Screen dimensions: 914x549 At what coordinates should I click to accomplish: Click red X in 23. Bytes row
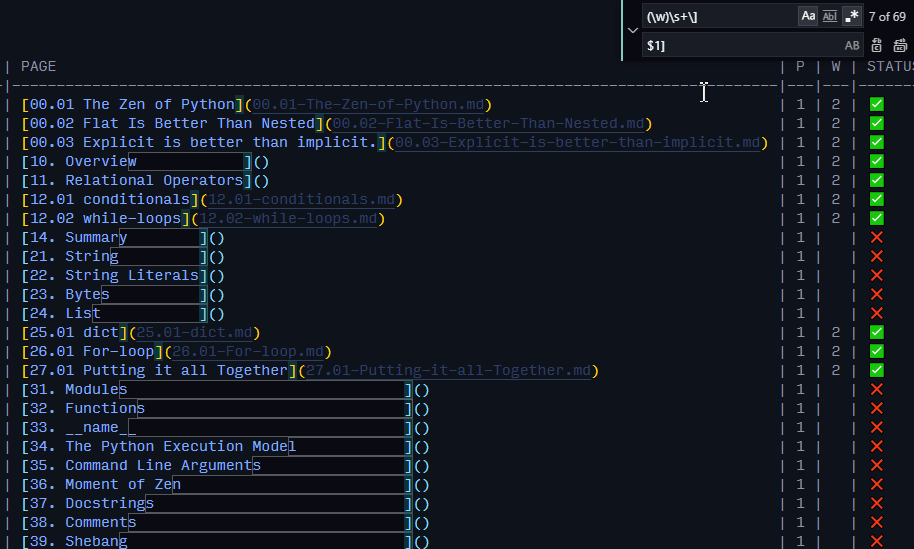pos(877,295)
